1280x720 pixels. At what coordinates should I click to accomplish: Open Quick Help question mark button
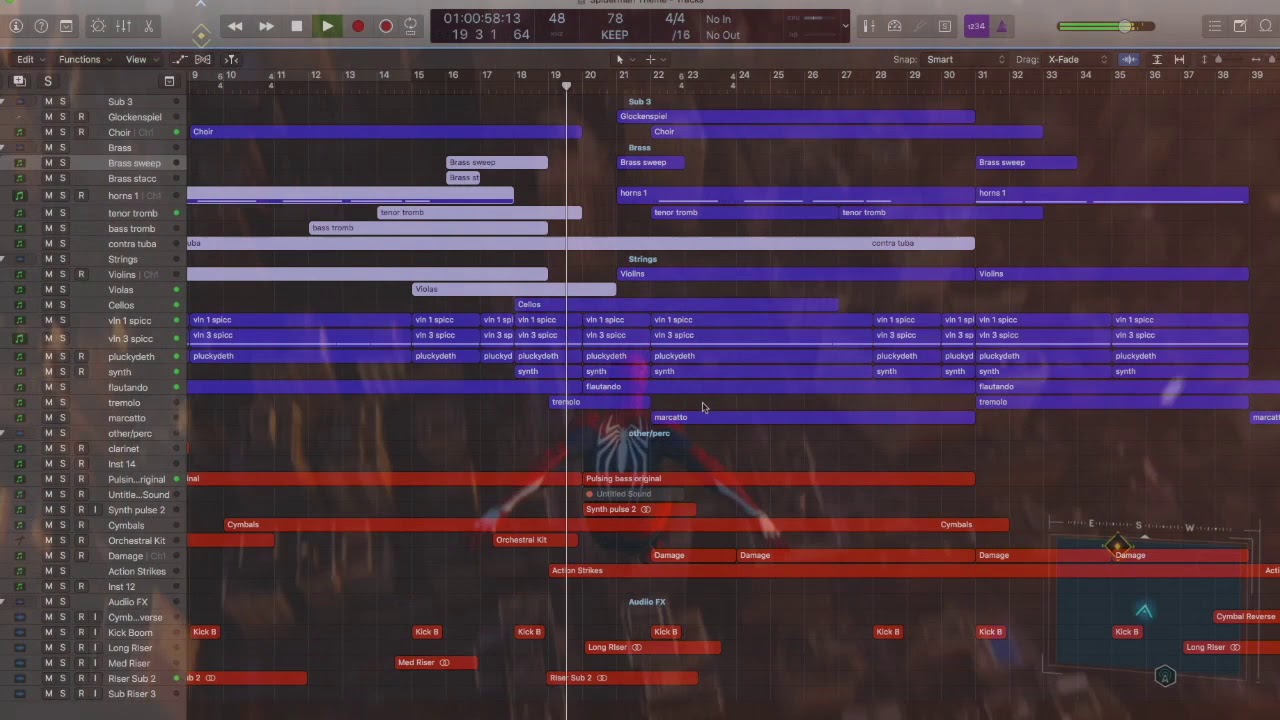[x=41, y=26]
